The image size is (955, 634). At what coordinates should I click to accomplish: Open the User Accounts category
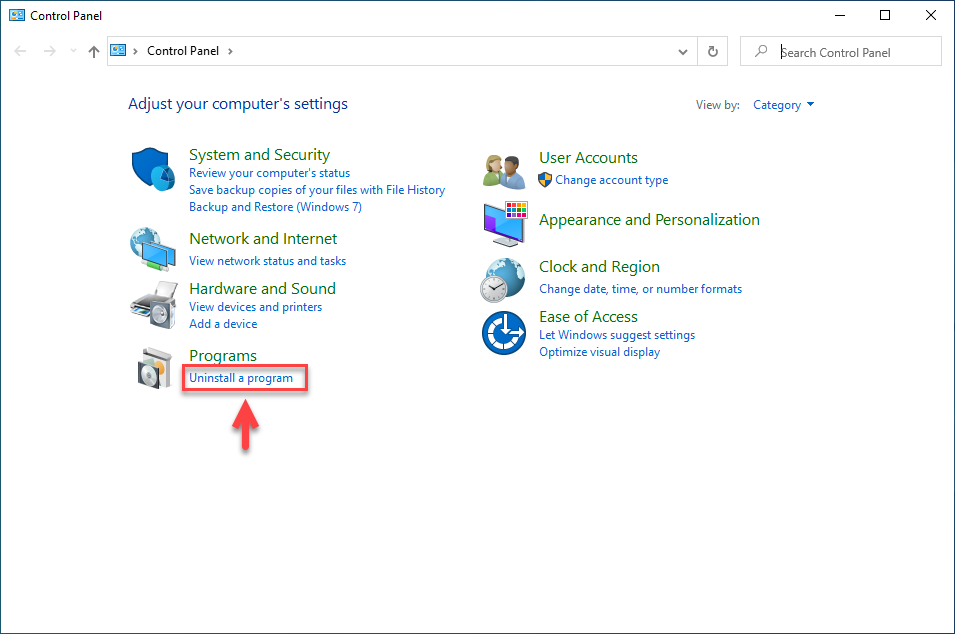588,158
